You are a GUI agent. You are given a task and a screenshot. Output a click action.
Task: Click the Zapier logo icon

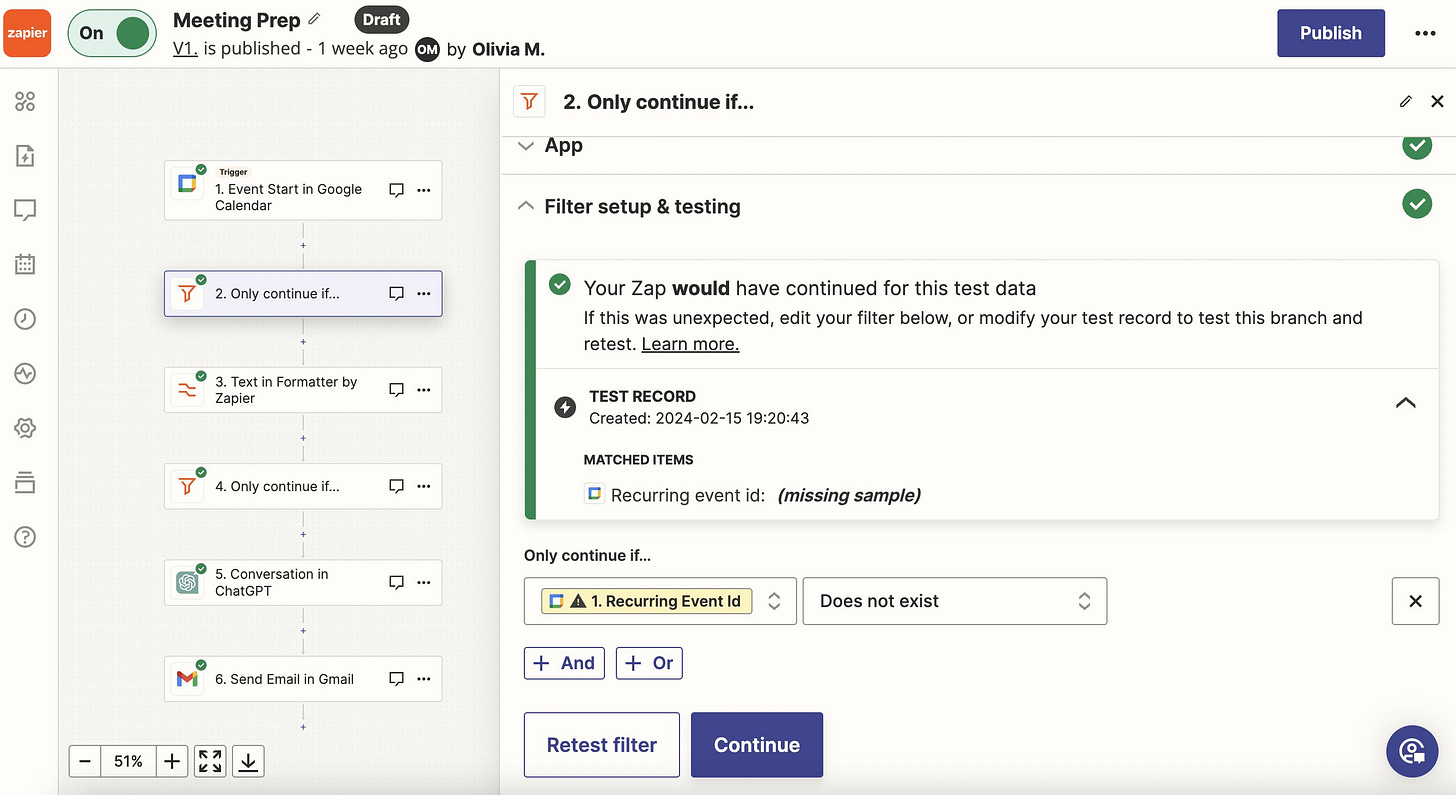pyautogui.click(x=26, y=33)
